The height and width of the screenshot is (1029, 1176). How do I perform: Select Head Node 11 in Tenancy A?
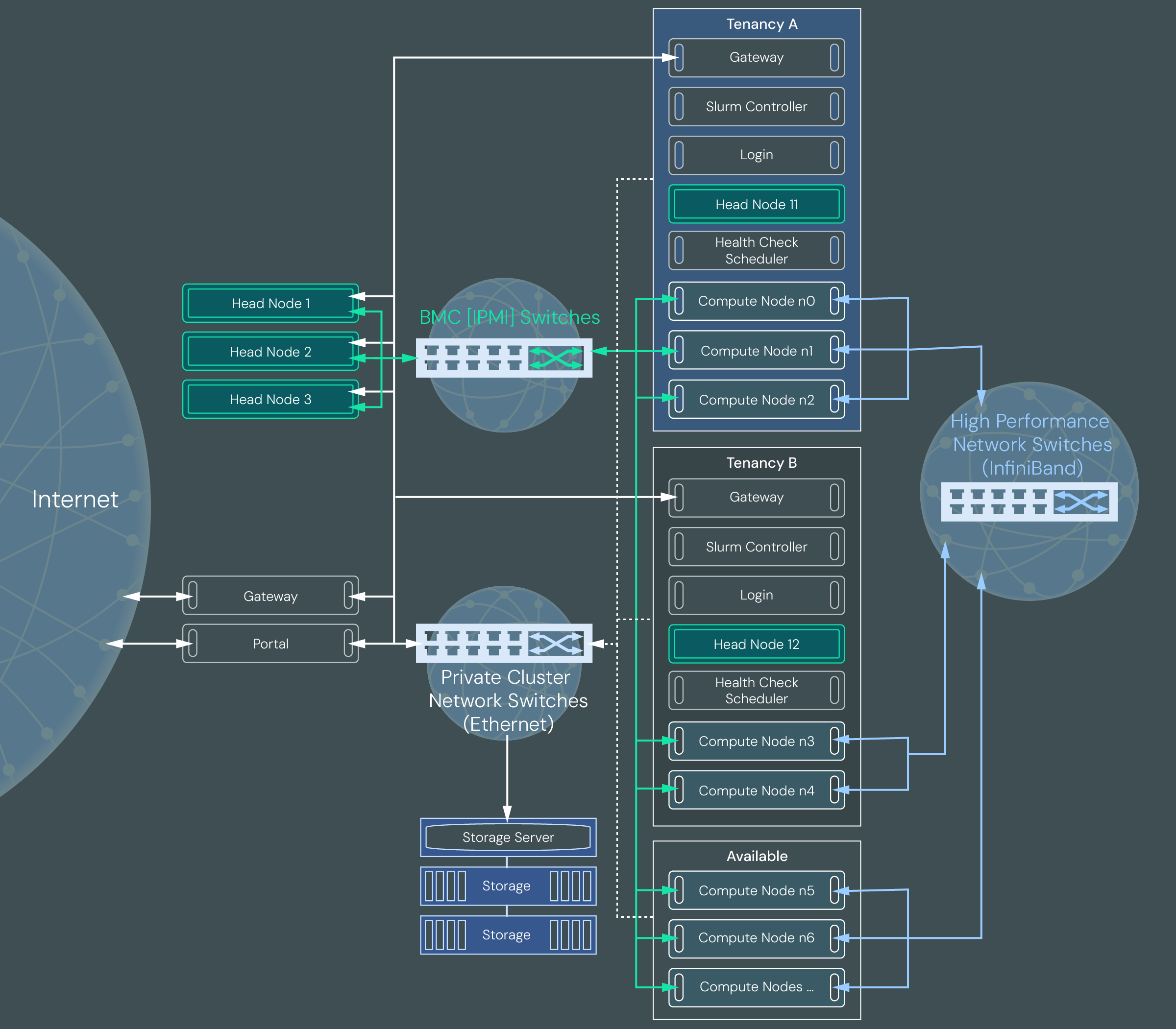coord(756,204)
